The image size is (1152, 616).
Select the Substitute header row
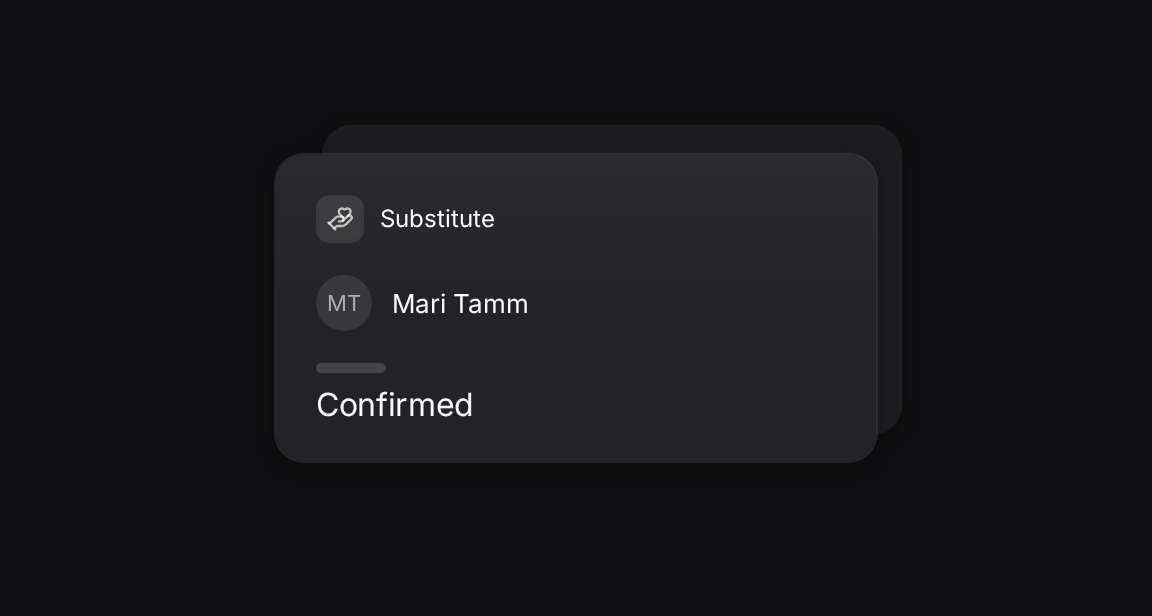click(x=576, y=219)
